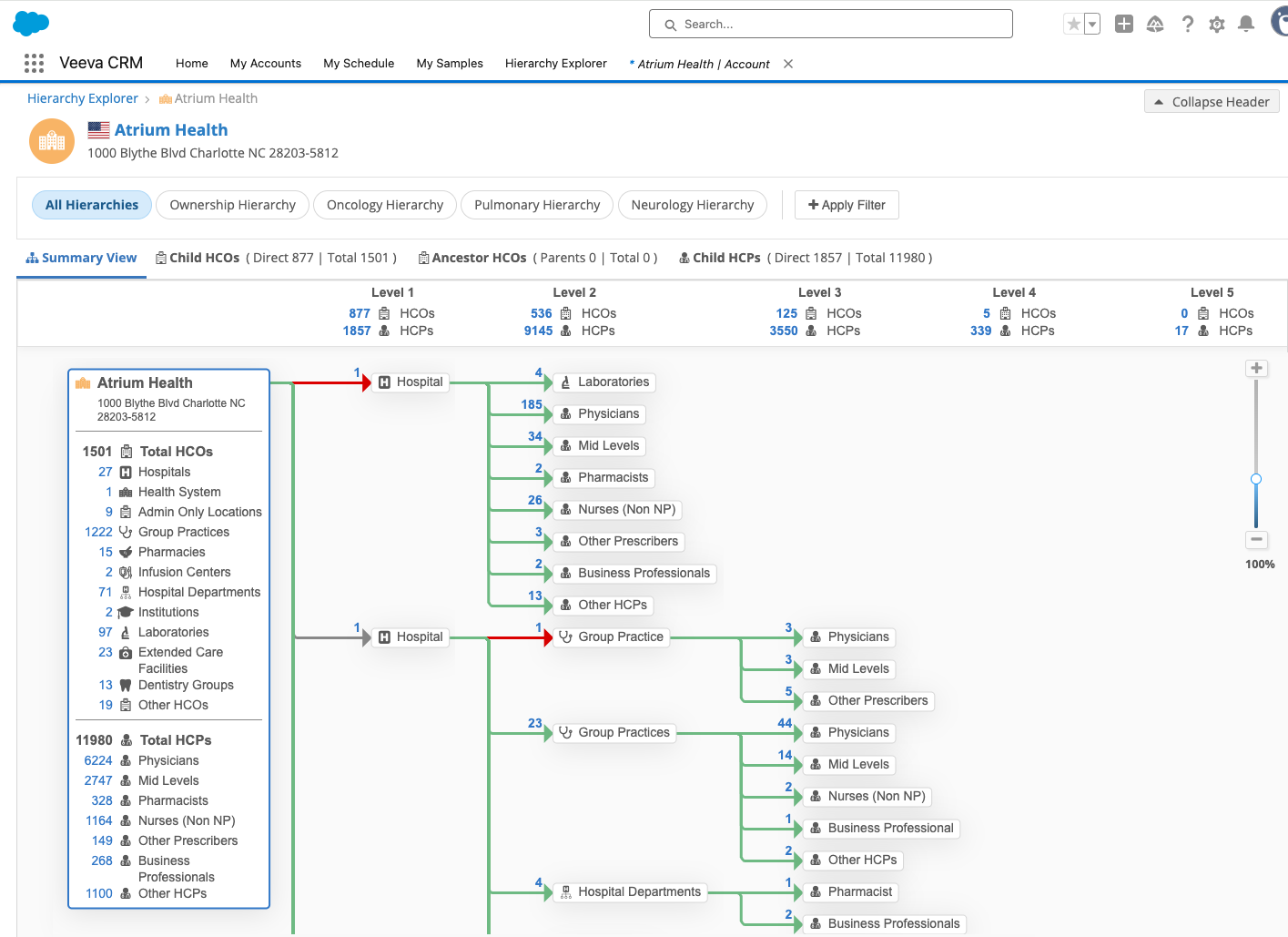Click the Pharmacies icon in summary card

coord(126,552)
